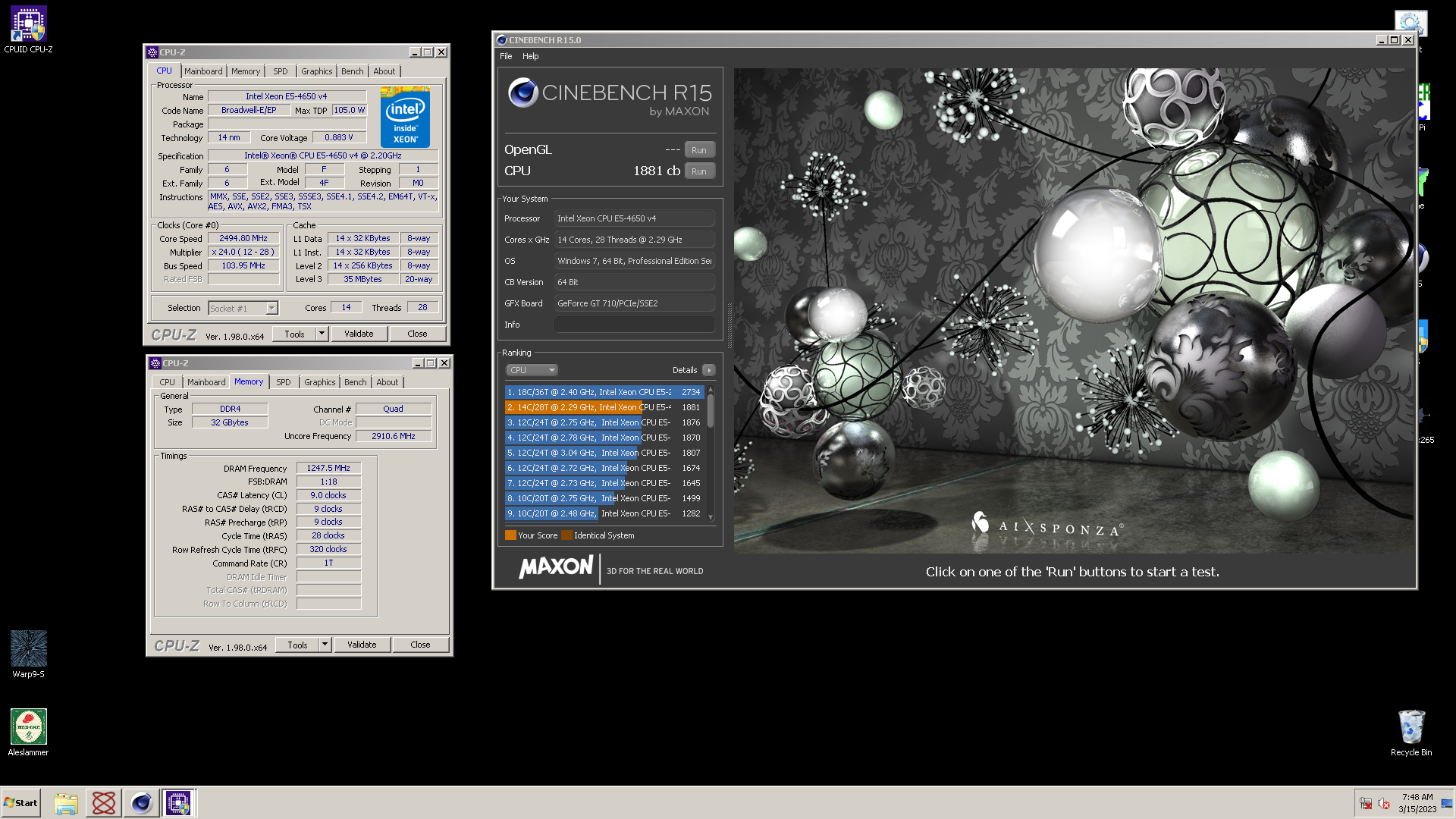This screenshot has height=819, width=1456.
Task: Select ranking row 3 with score 1876
Action: point(604,422)
